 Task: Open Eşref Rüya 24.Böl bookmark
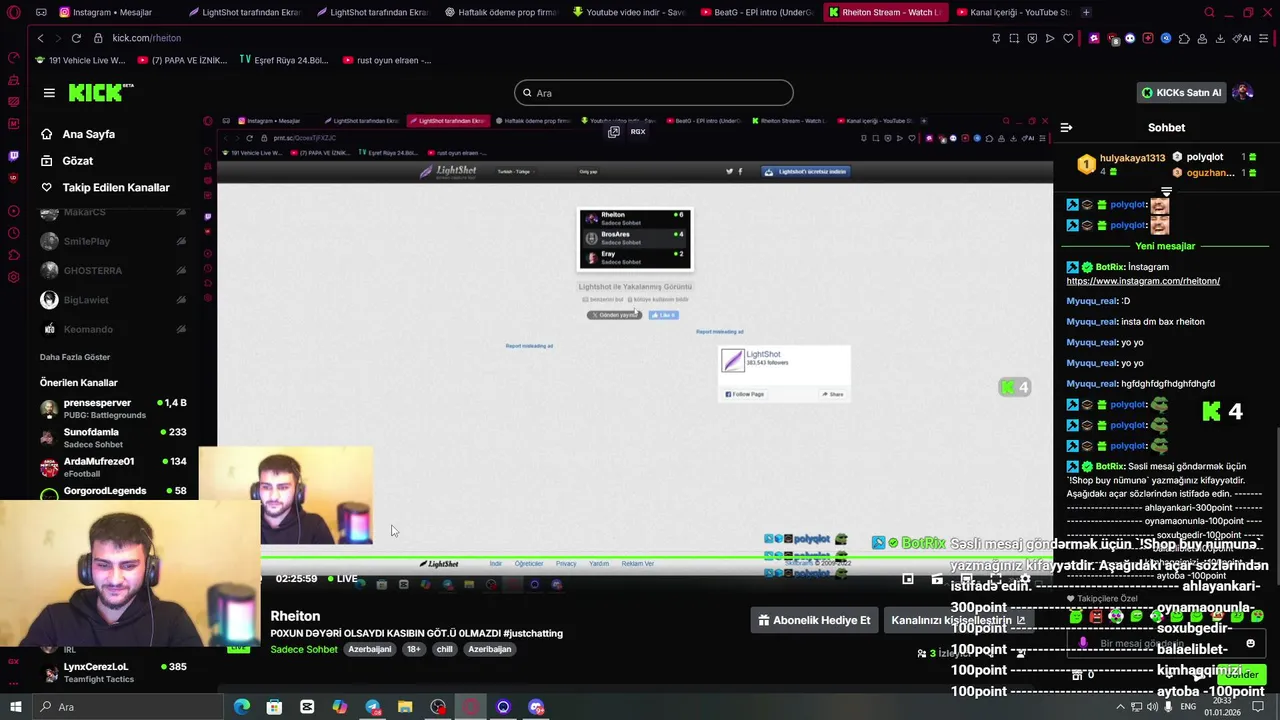tap(284, 60)
